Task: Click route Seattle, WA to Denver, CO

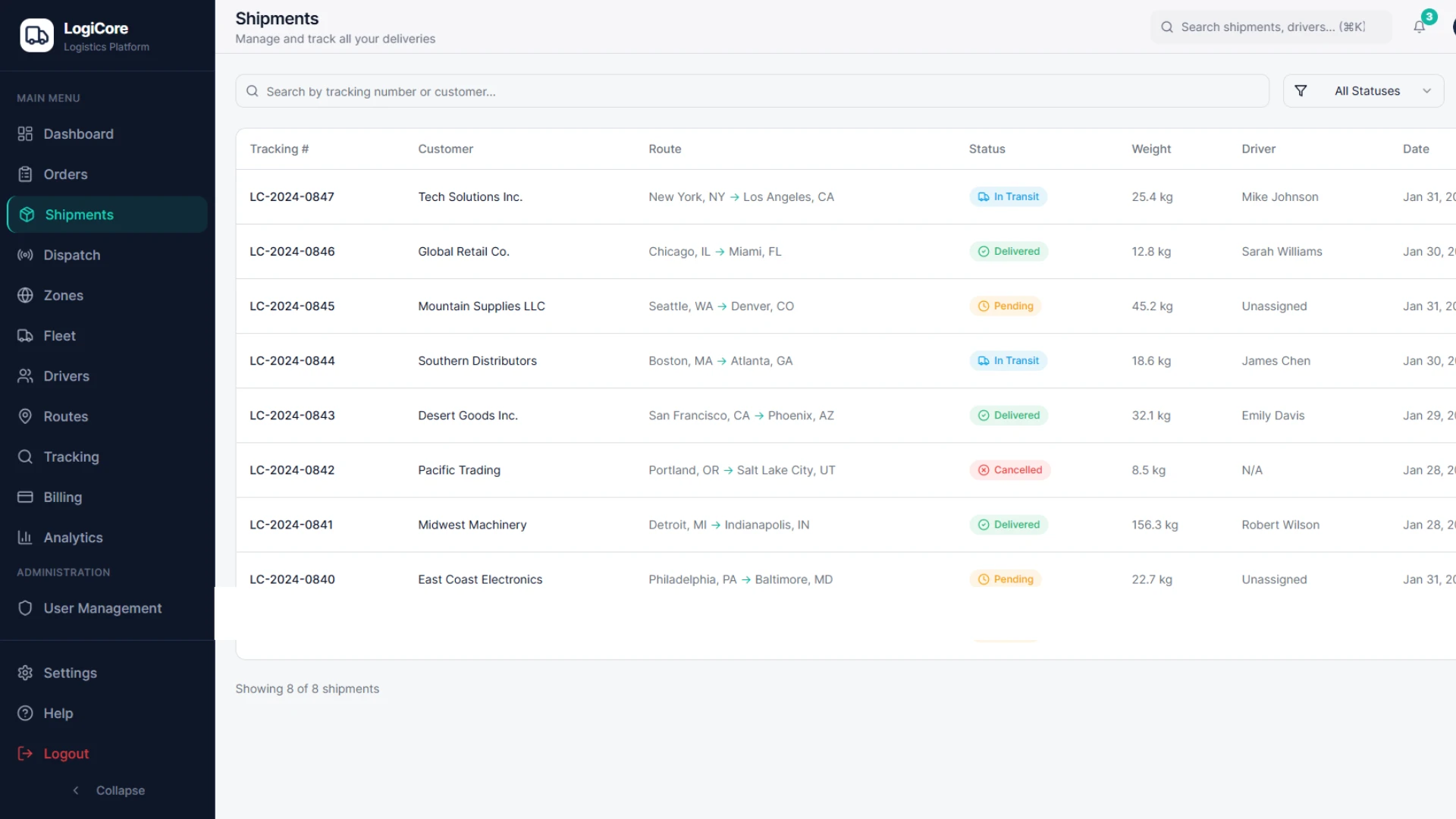Action: pyautogui.click(x=721, y=306)
